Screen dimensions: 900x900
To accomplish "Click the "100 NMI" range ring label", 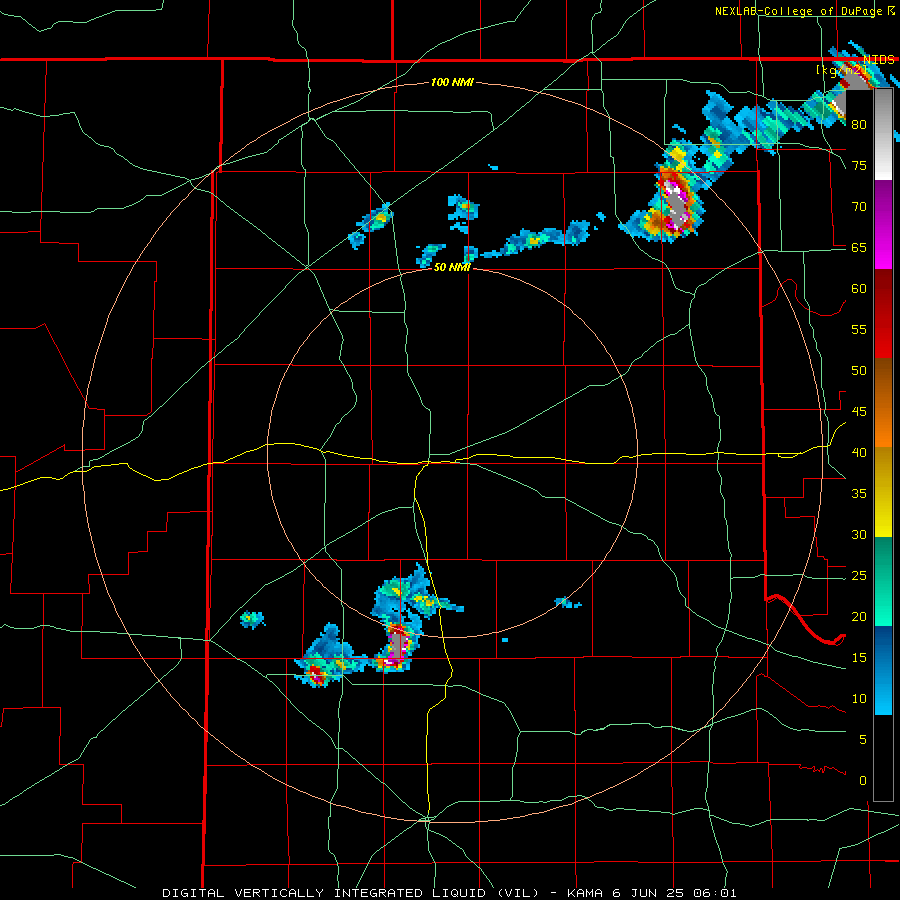I will [452, 82].
